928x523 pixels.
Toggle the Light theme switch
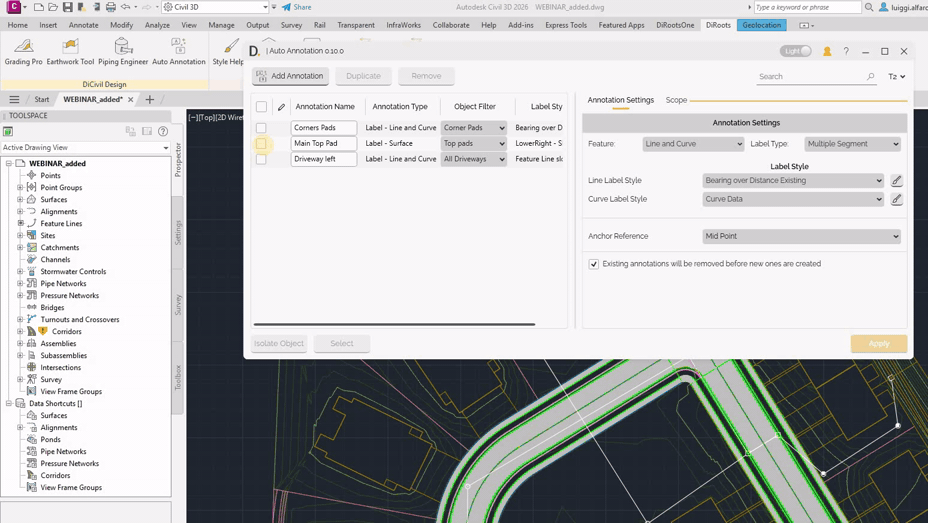tap(796, 51)
